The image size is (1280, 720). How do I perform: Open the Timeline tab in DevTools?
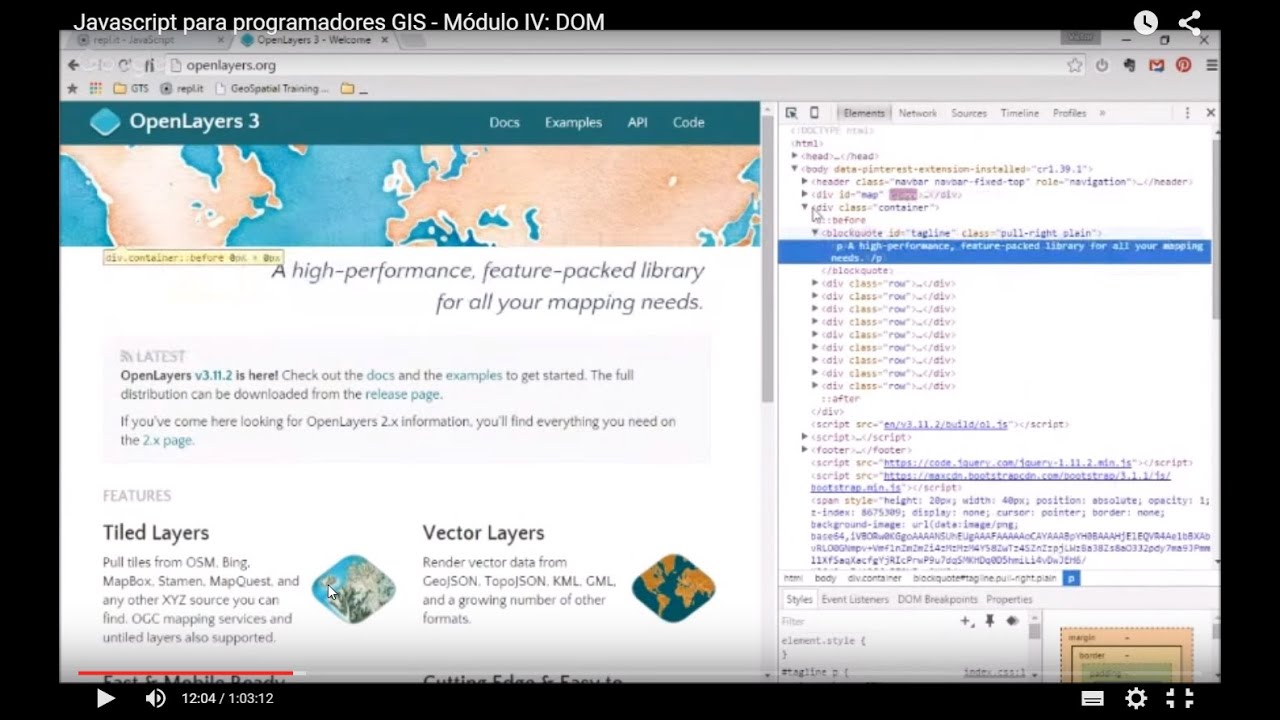tap(1019, 113)
